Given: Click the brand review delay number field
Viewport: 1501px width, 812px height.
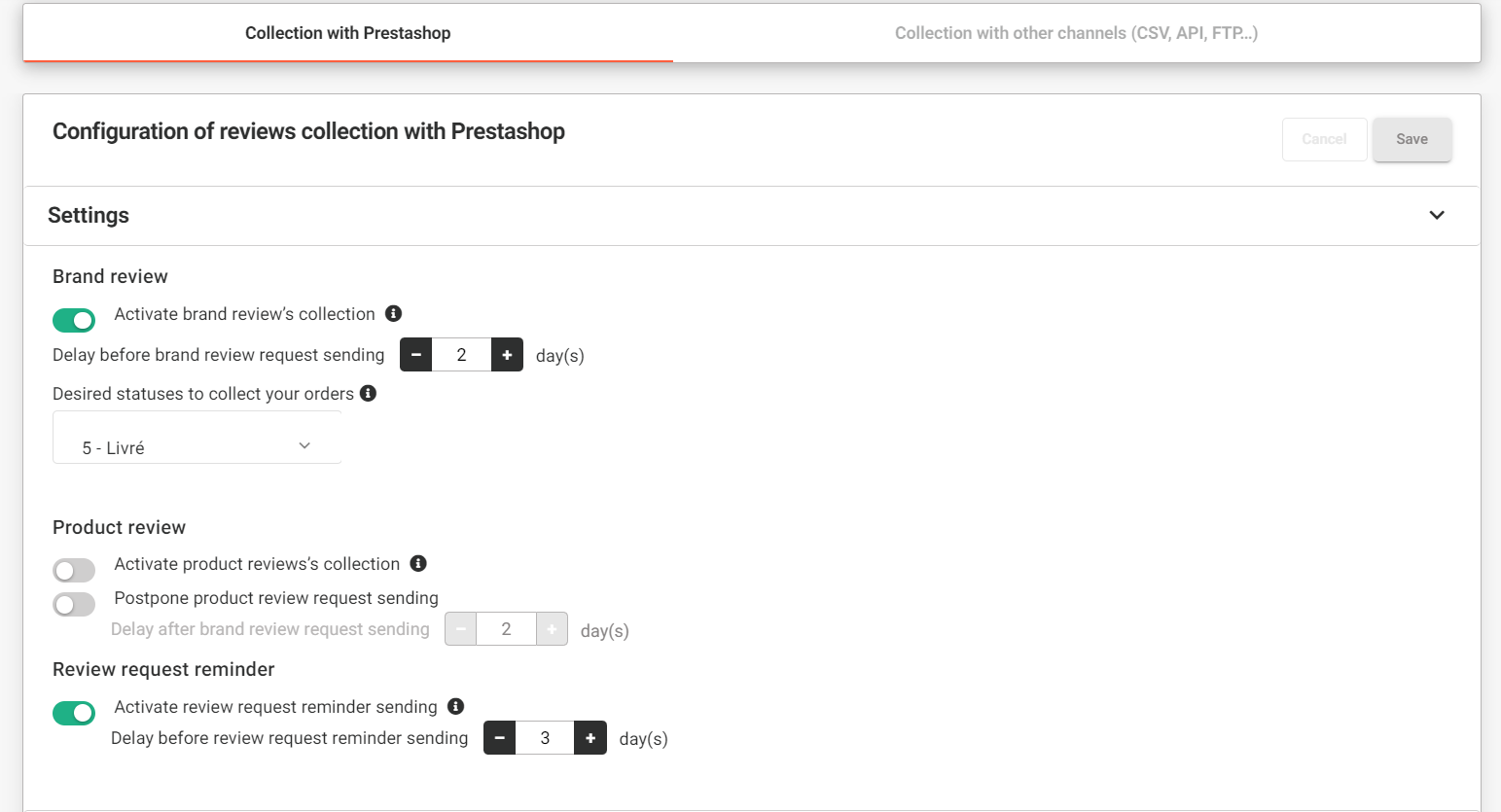Looking at the screenshot, I should (x=461, y=355).
